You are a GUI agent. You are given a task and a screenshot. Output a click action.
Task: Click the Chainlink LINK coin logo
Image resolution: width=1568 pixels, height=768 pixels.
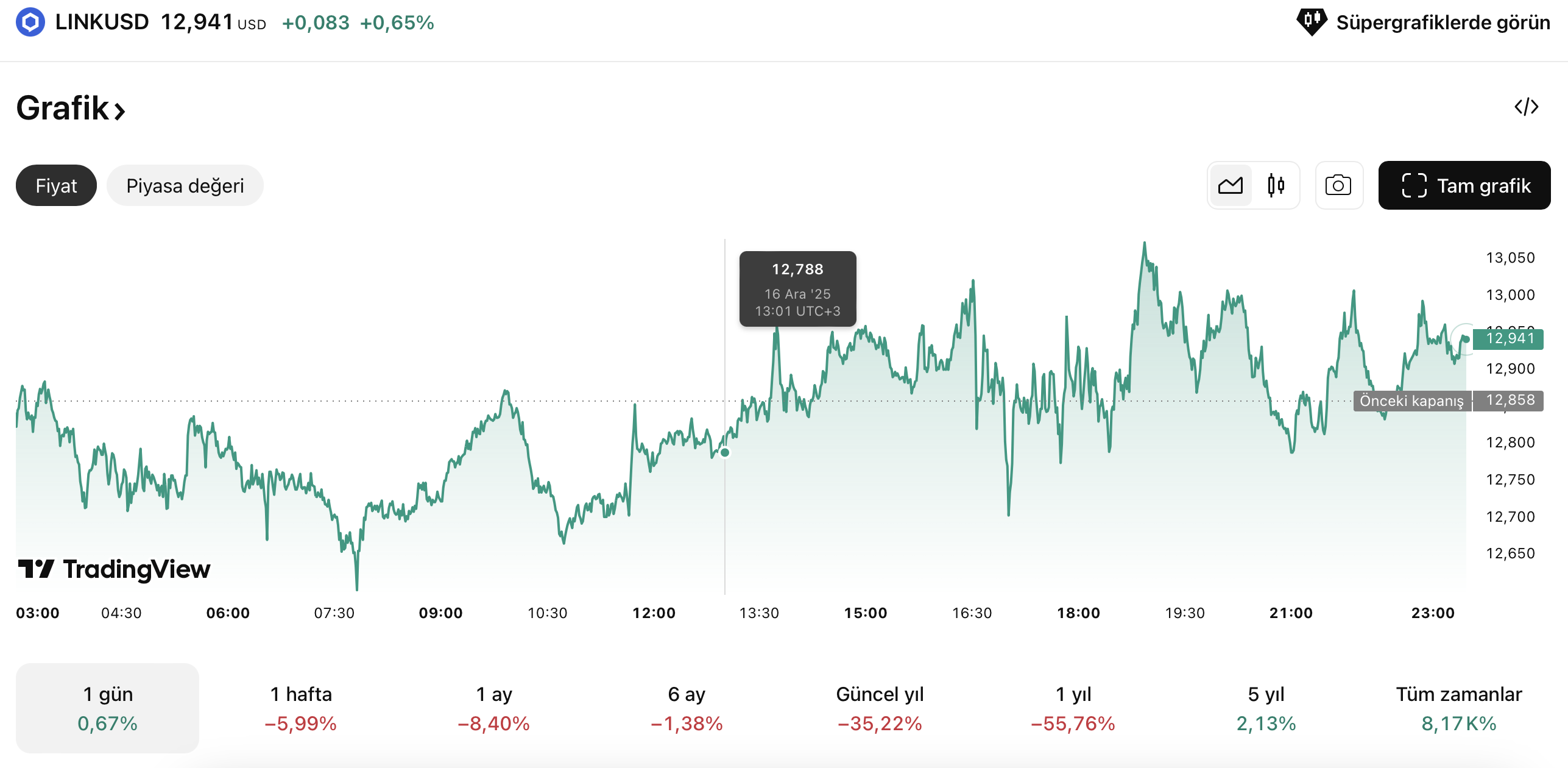pos(30,23)
